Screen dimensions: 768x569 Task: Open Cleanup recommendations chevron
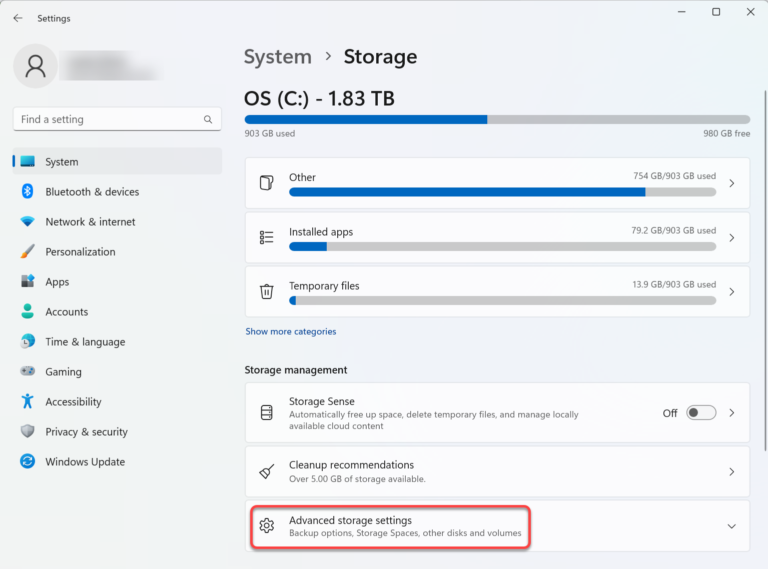[x=731, y=472]
